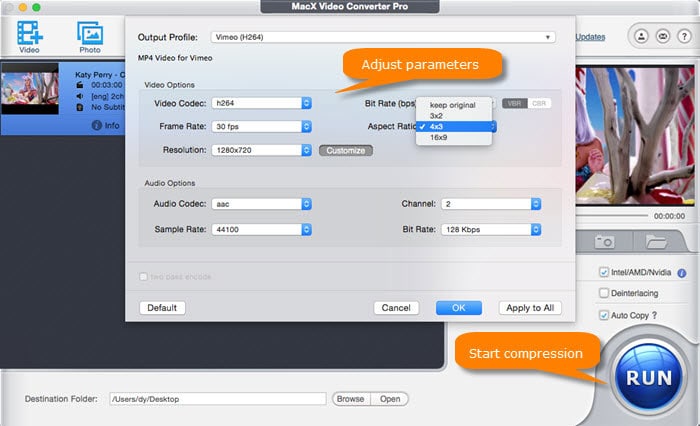Open the Photo slideshow tool

90,37
